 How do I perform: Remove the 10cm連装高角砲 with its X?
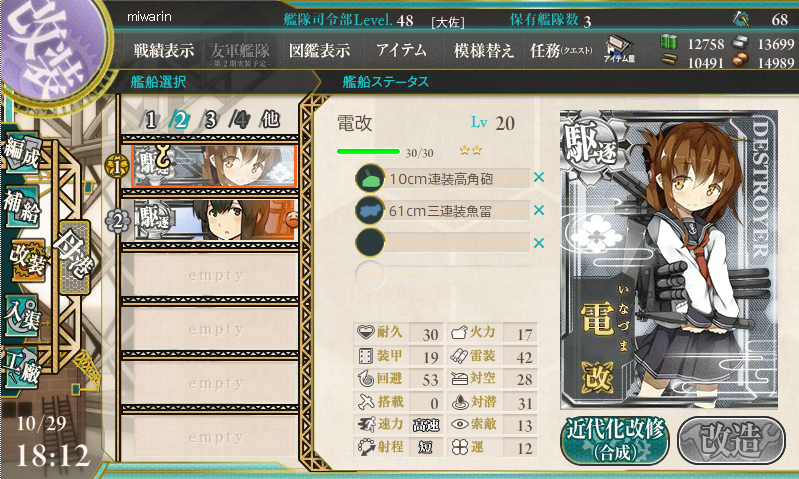(x=539, y=177)
